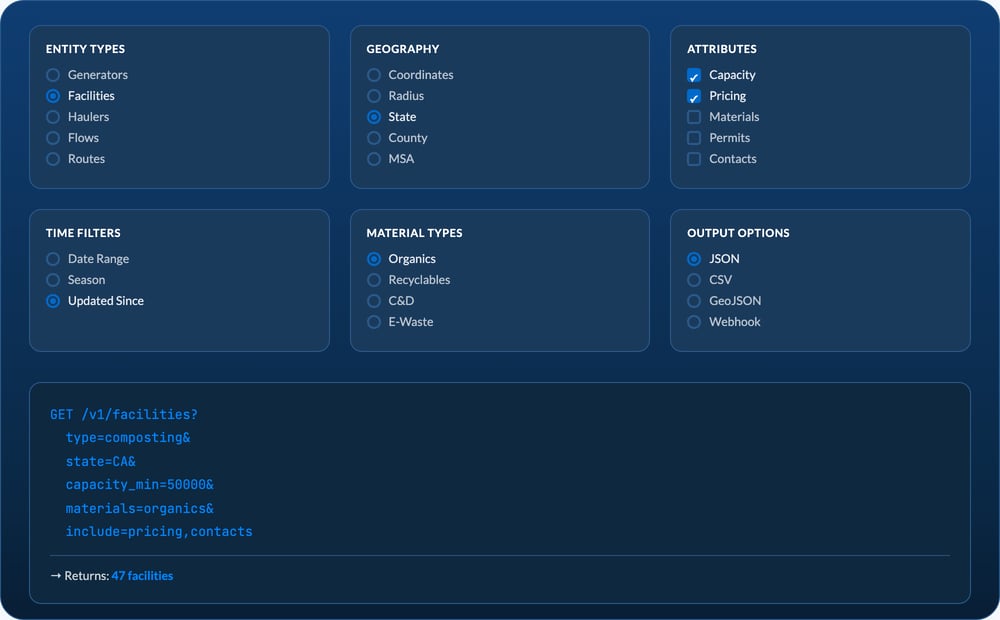This screenshot has height=620, width=1000.
Task: Select Date Range time filter
Action: pos(53,259)
